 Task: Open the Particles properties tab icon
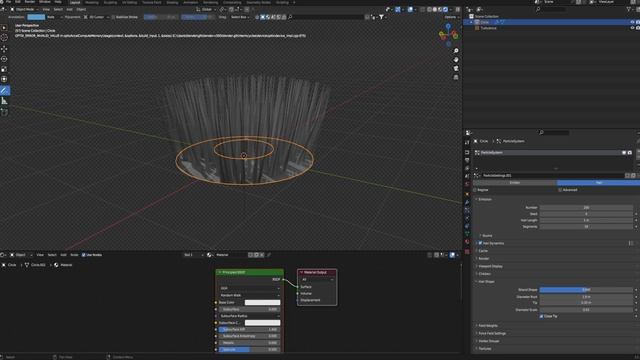[x=467, y=210]
